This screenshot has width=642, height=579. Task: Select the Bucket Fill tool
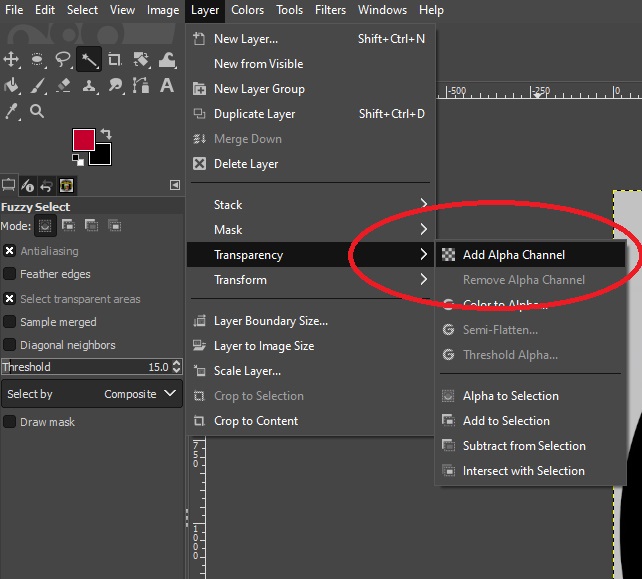coord(11,86)
